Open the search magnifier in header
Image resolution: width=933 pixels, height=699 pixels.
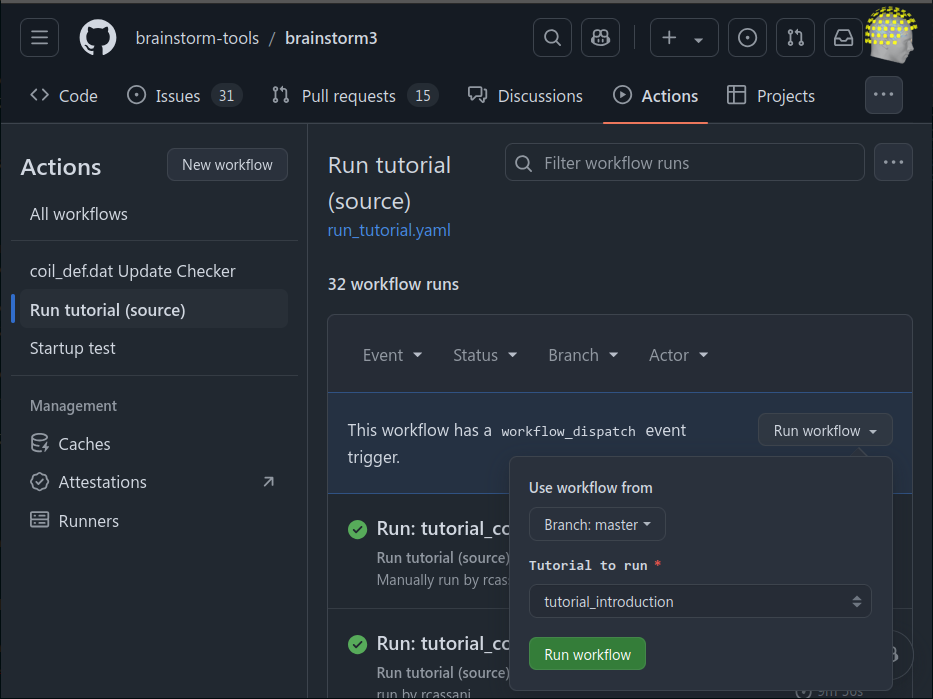(552, 38)
